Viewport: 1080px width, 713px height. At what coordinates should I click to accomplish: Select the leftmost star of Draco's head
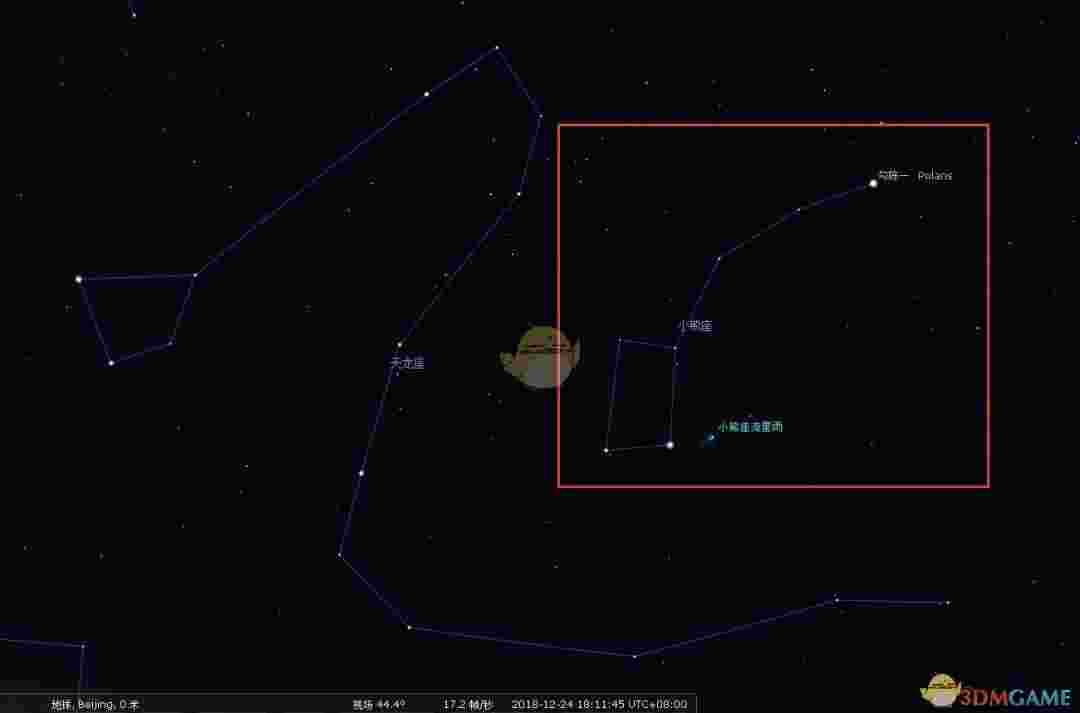point(80,277)
